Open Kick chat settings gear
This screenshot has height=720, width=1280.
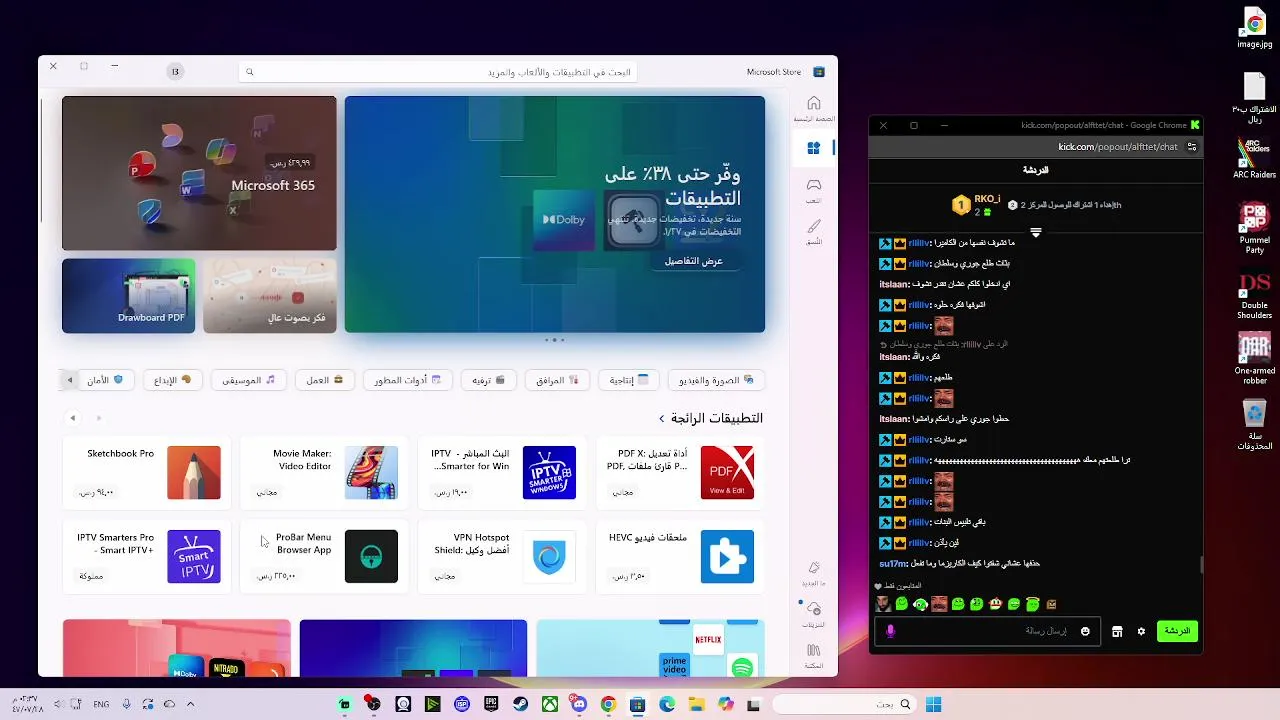1141,631
